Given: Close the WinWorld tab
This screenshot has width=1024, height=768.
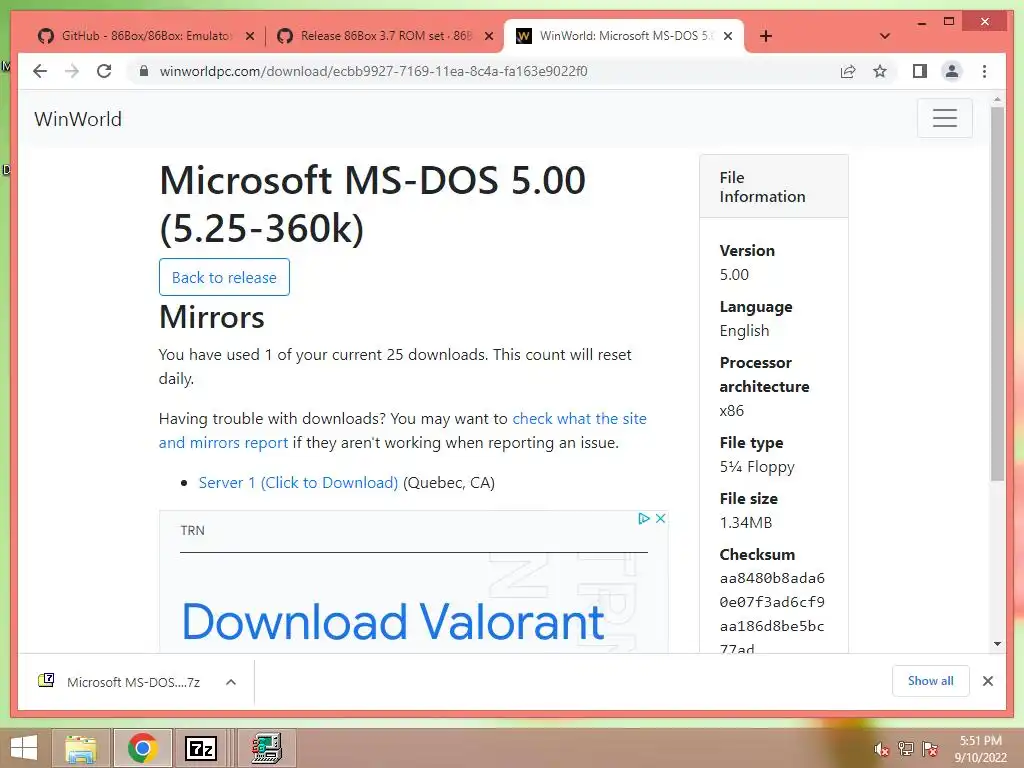Looking at the screenshot, I should click(728, 36).
